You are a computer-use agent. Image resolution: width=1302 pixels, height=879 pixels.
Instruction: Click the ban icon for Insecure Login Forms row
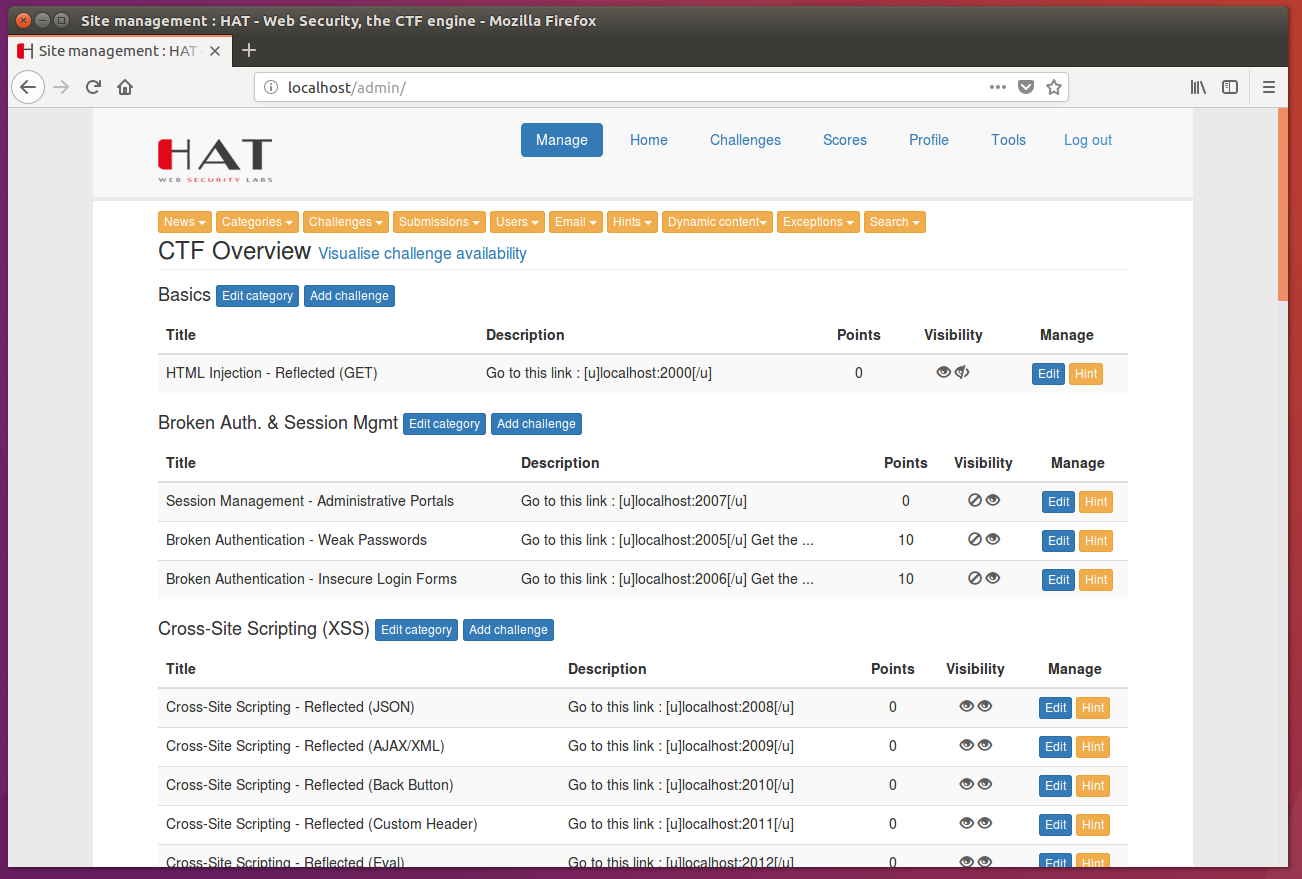click(x=975, y=578)
